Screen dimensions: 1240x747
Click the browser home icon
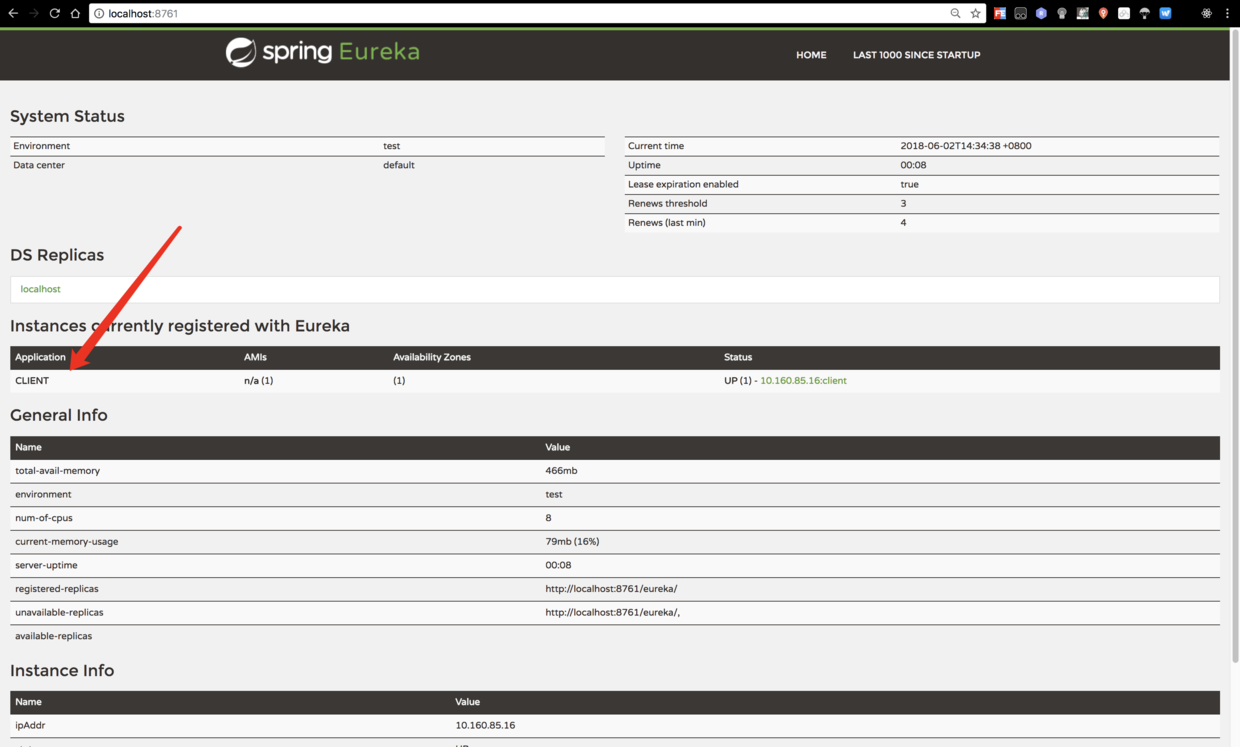coord(75,13)
